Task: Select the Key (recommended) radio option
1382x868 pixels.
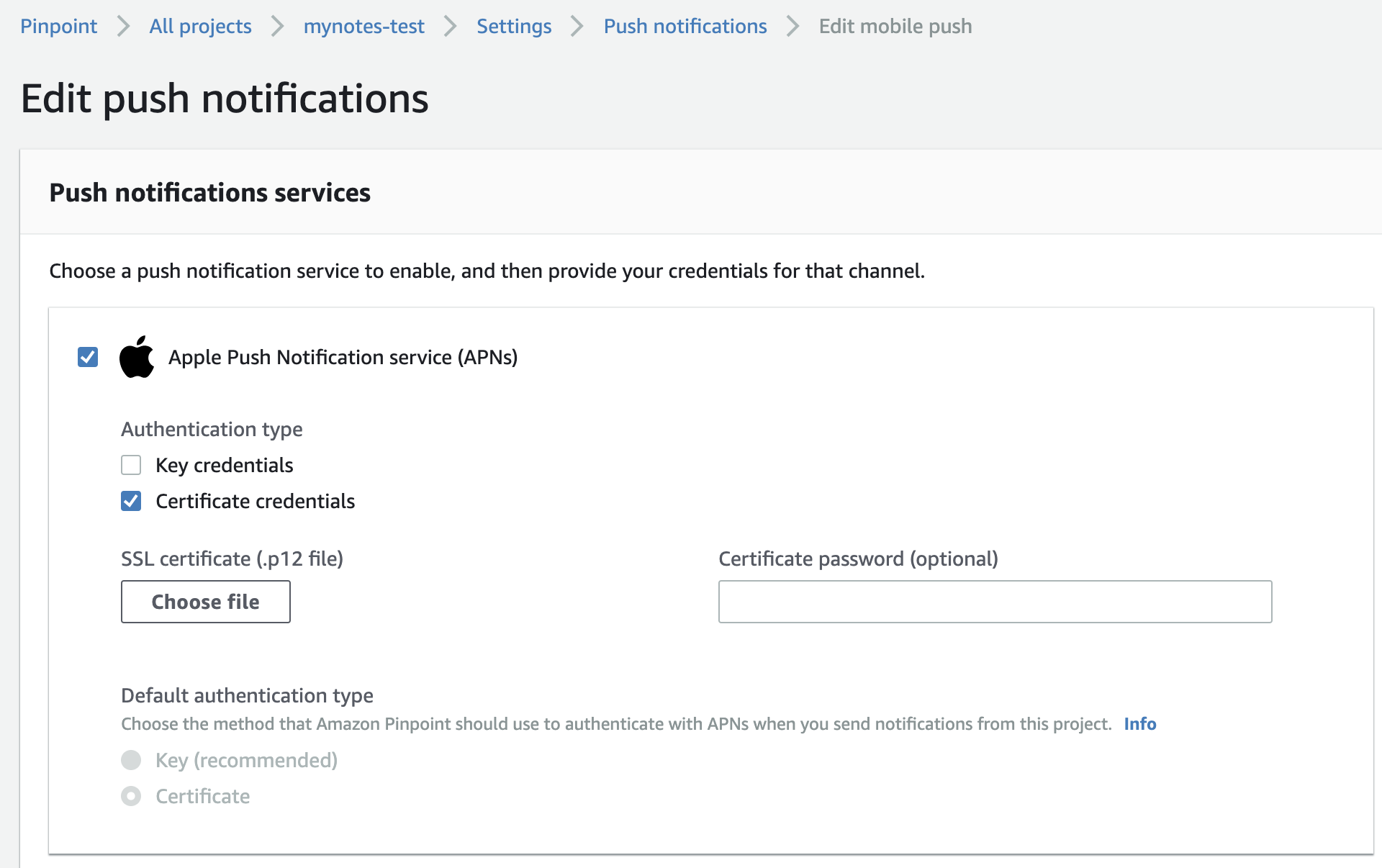Action: pos(131,760)
